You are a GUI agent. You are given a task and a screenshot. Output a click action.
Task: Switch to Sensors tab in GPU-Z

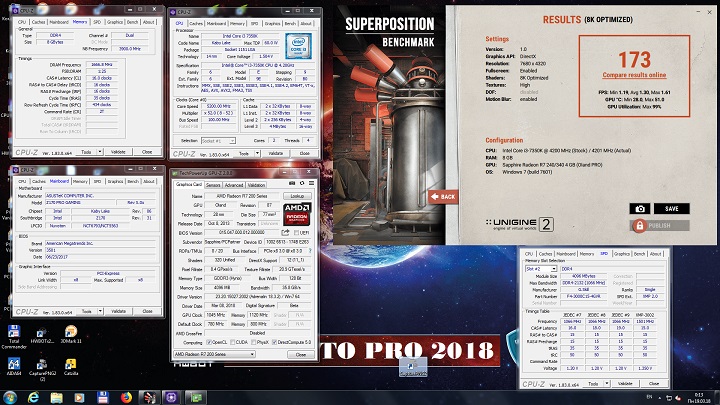point(213,185)
